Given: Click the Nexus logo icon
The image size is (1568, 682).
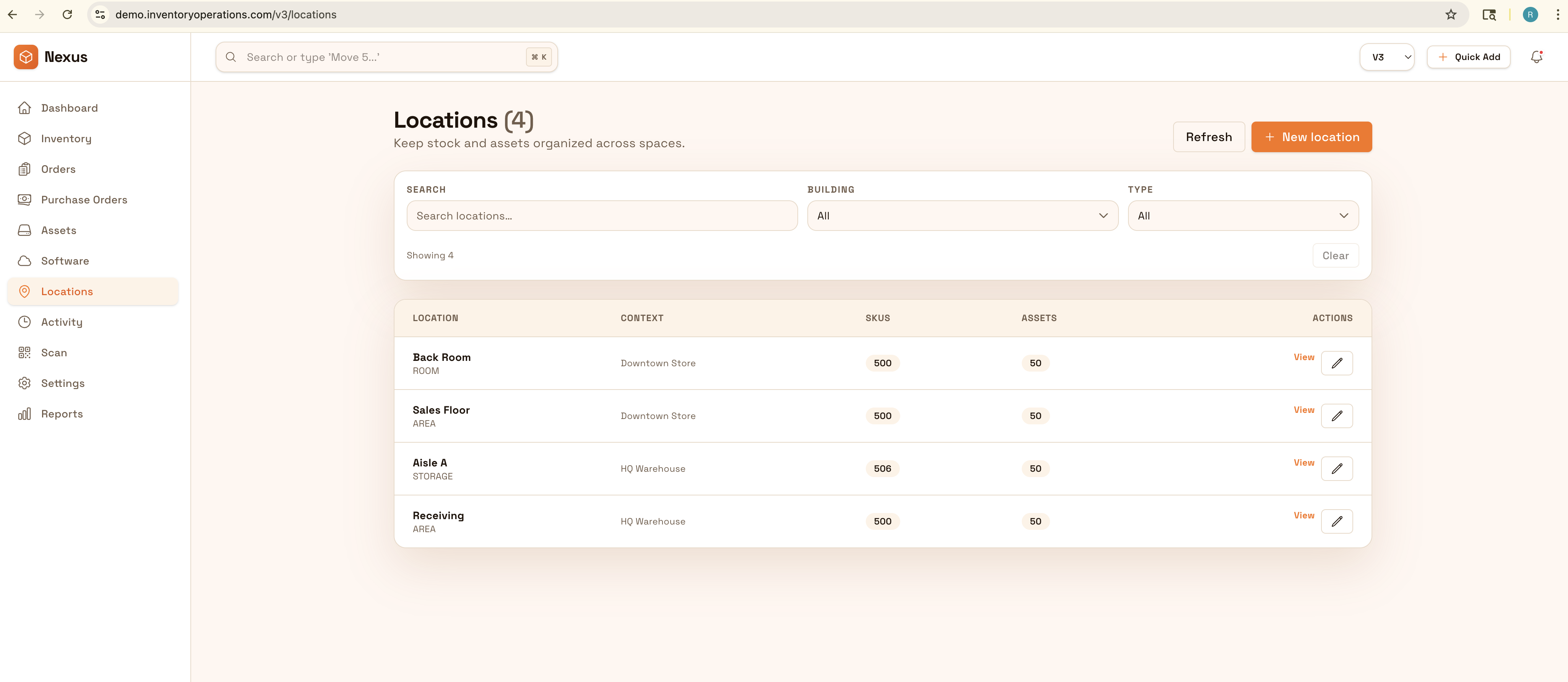Looking at the screenshot, I should pyautogui.click(x=26, y=57).
